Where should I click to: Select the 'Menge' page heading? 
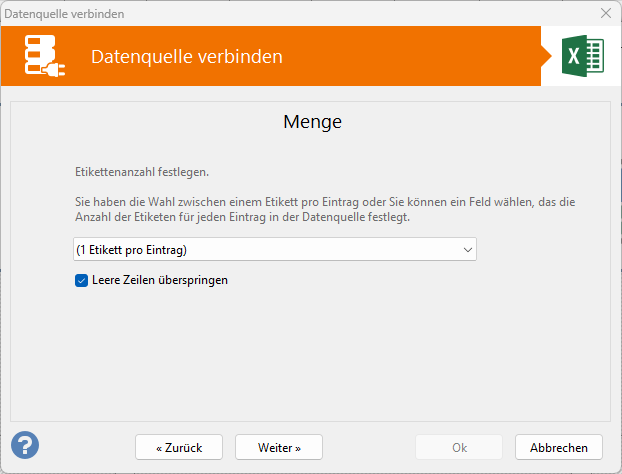(x=312, y=123)
